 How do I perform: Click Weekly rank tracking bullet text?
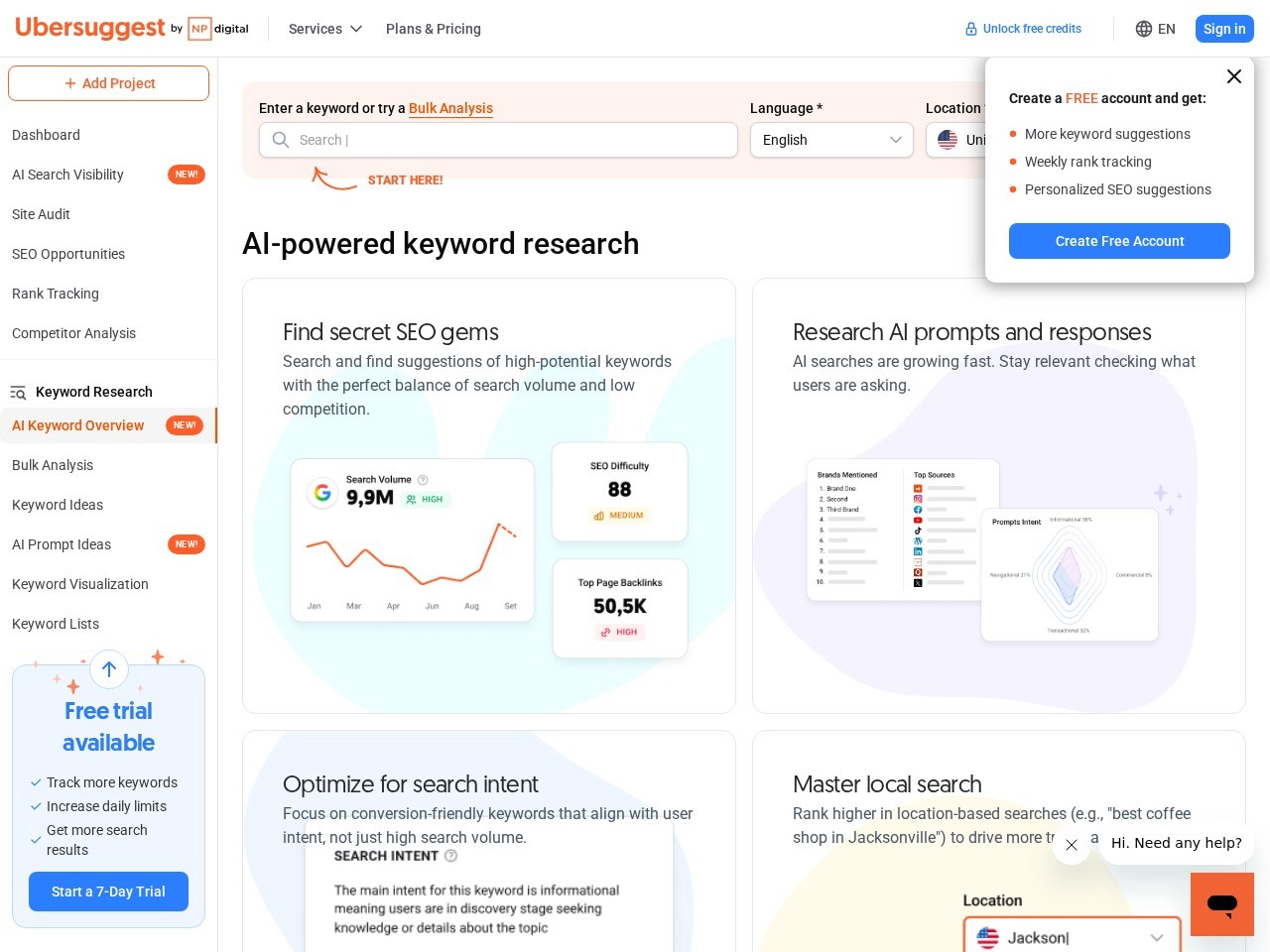(1088, 162)
